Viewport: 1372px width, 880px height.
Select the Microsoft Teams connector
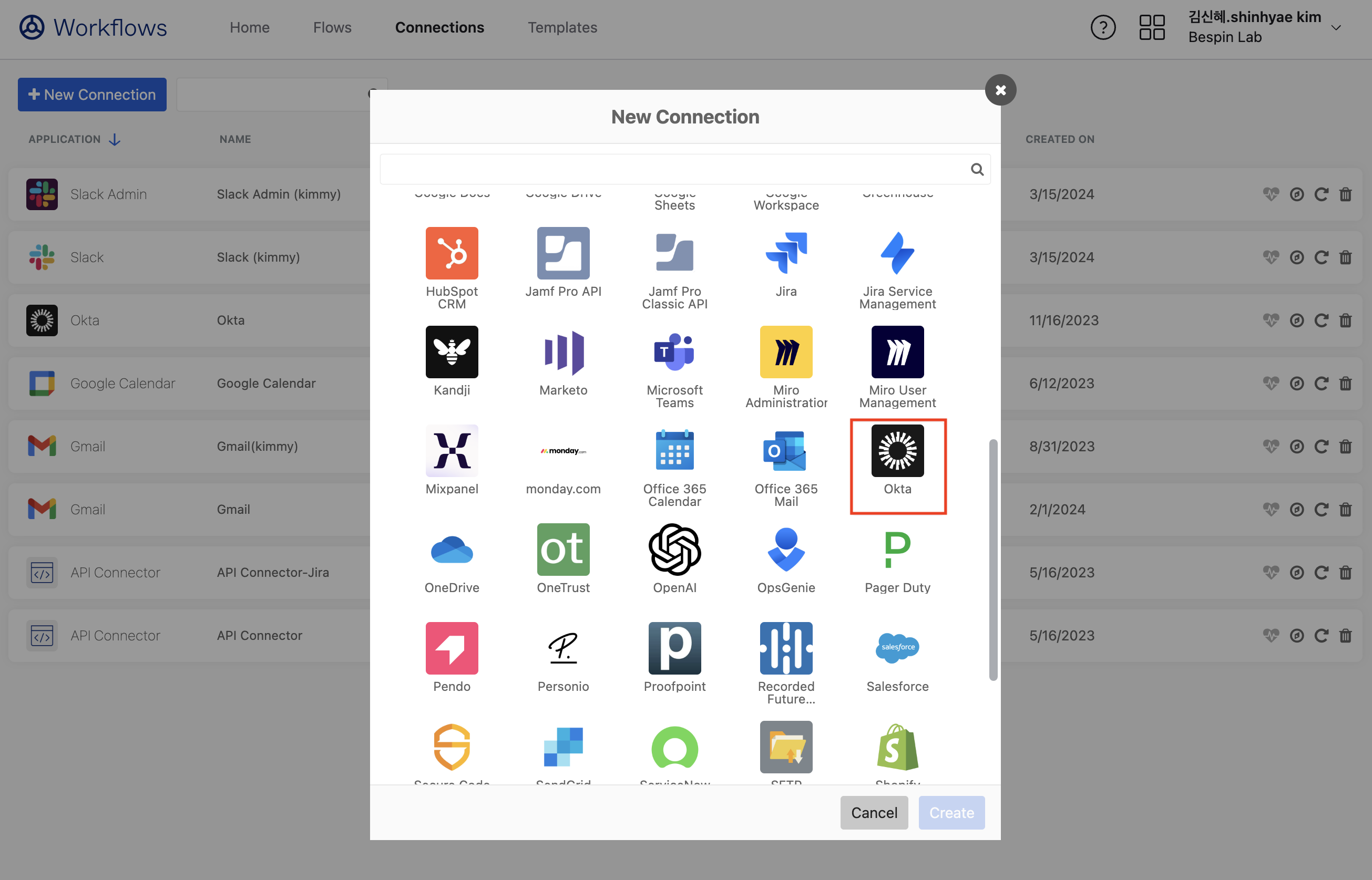point(674,352)
